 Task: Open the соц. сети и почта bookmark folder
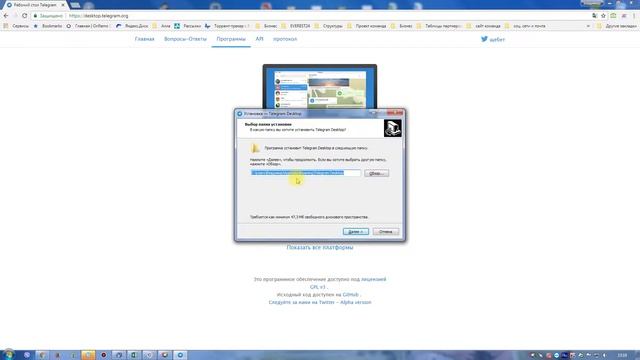tap(525, 26)
